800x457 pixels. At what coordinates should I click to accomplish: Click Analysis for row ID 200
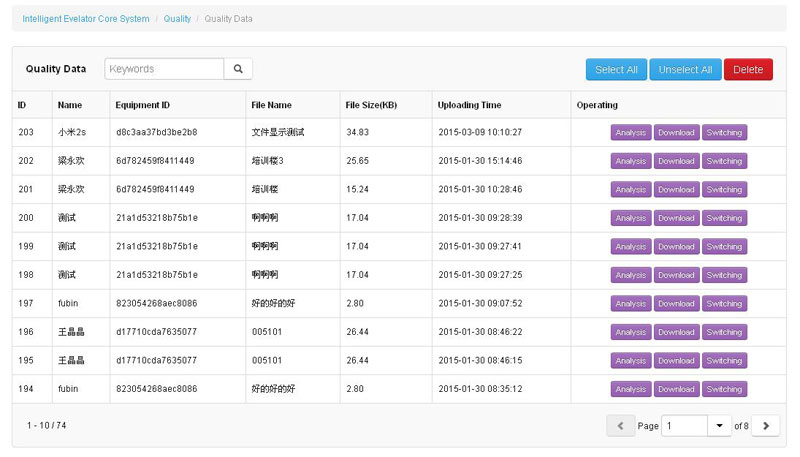point(631,218)
